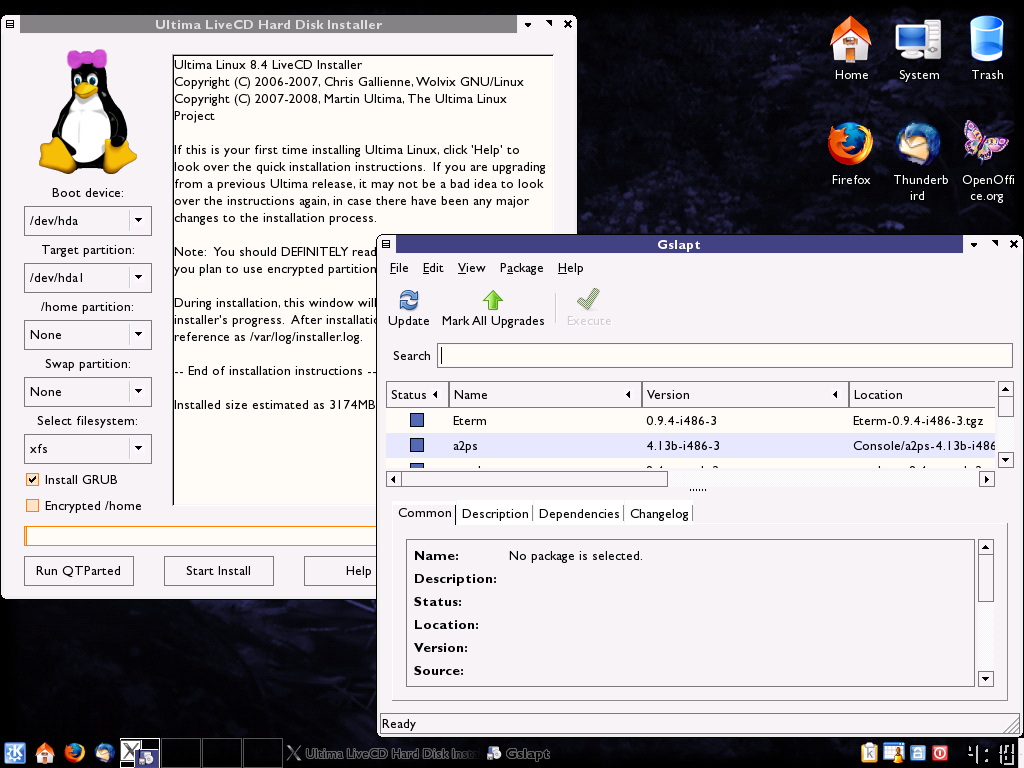Screen dimensions: 1024x768
Task: Open the Trash desktop icon
Action: coord(987,39)
